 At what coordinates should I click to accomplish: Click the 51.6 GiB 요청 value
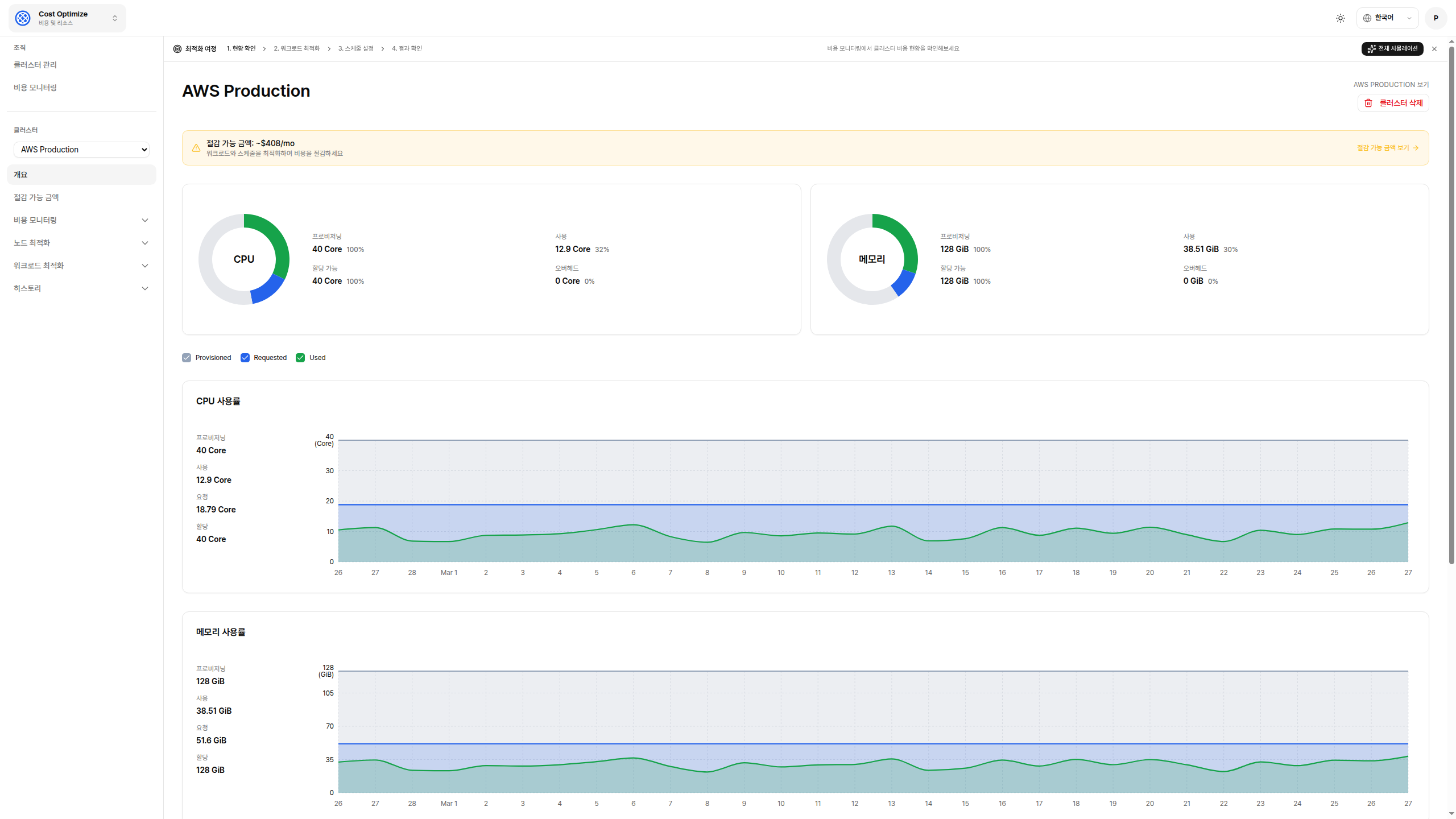[x=212, y=741]
